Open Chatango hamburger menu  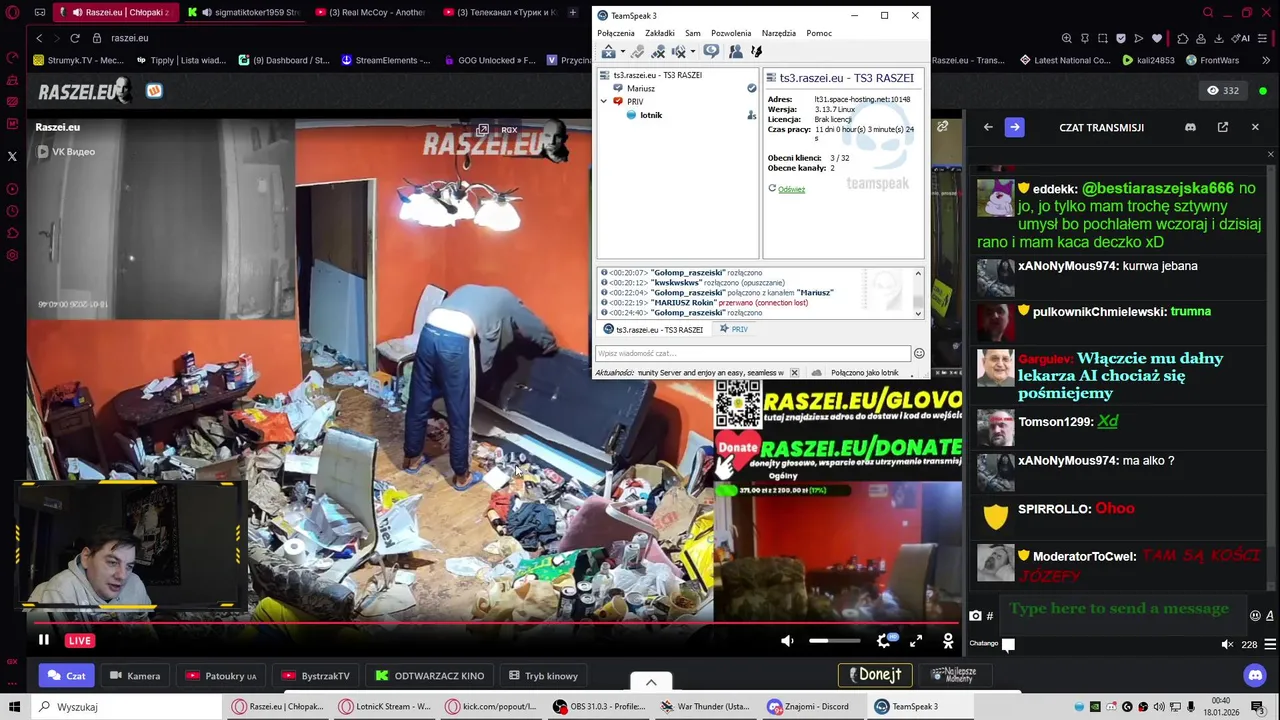tap(1270, 644)
